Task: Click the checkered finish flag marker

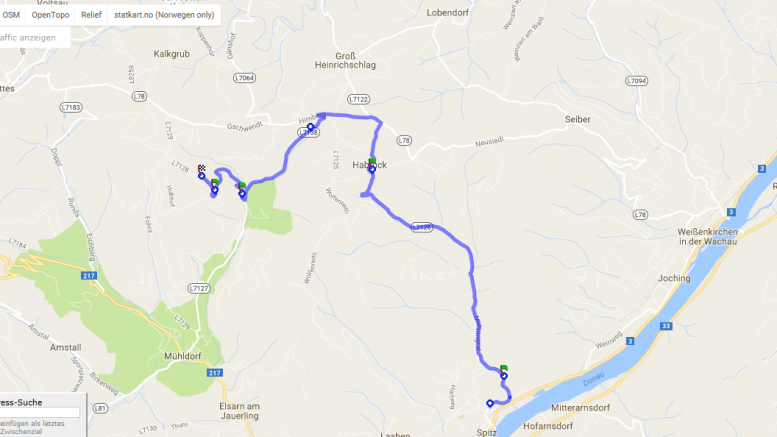Action: tap(202, 168)
